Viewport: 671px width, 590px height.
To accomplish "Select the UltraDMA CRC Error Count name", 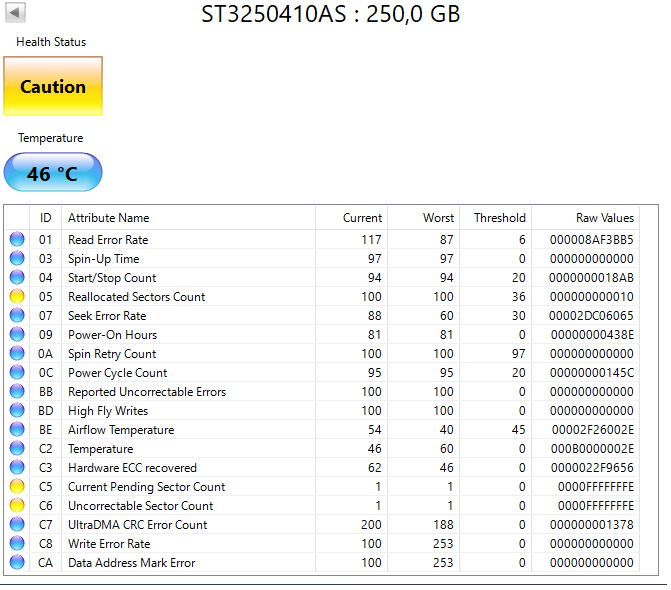I will coord(137,525).
